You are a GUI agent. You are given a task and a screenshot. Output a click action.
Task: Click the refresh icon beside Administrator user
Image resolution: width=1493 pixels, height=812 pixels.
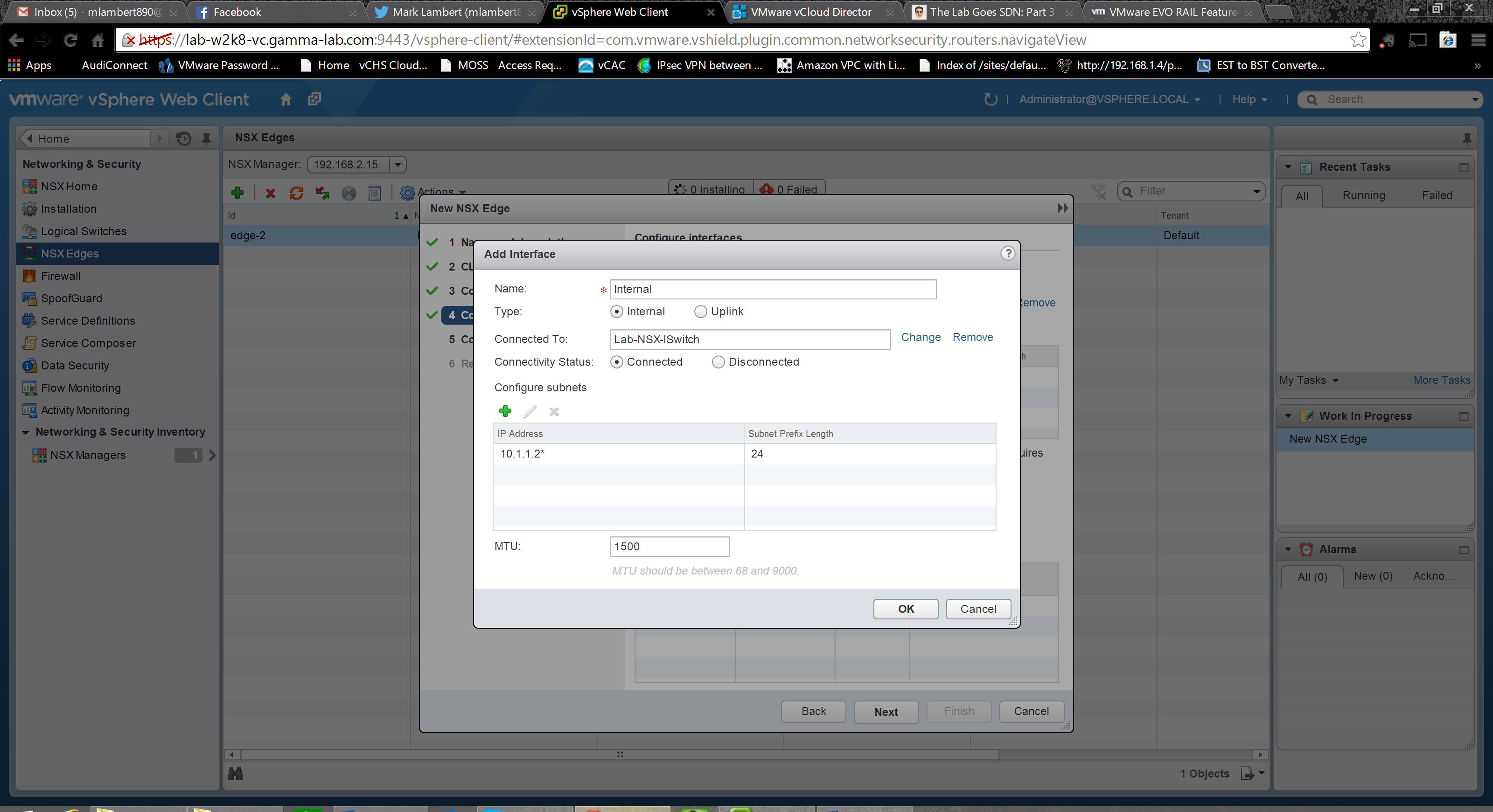(x=991, y=99)
